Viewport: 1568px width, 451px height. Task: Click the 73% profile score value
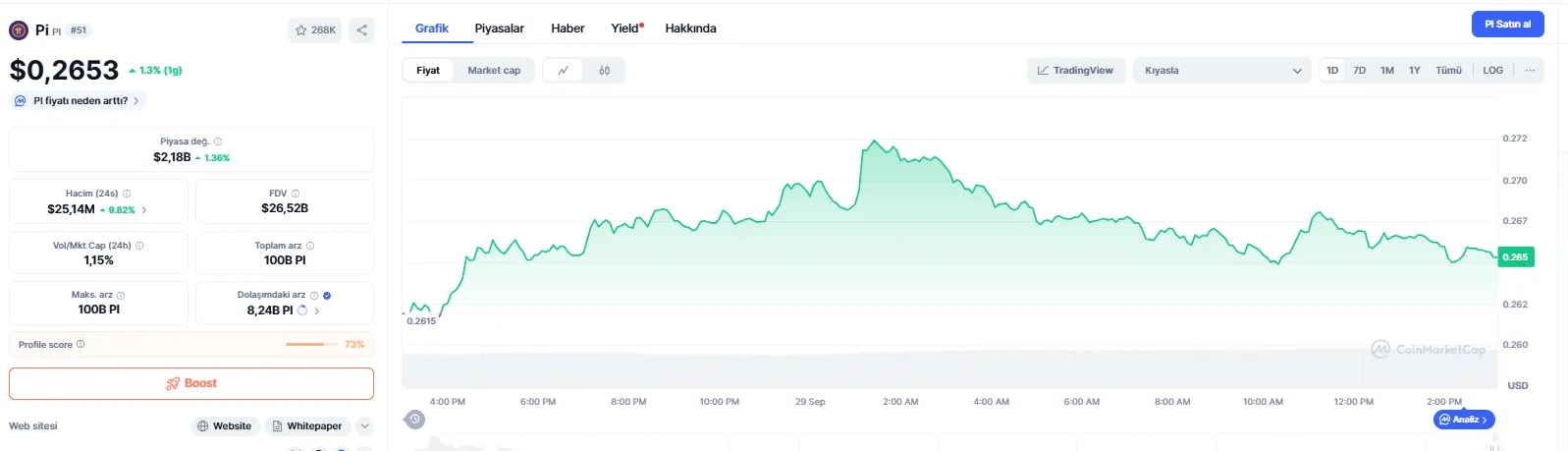click(x=354, y=344)
